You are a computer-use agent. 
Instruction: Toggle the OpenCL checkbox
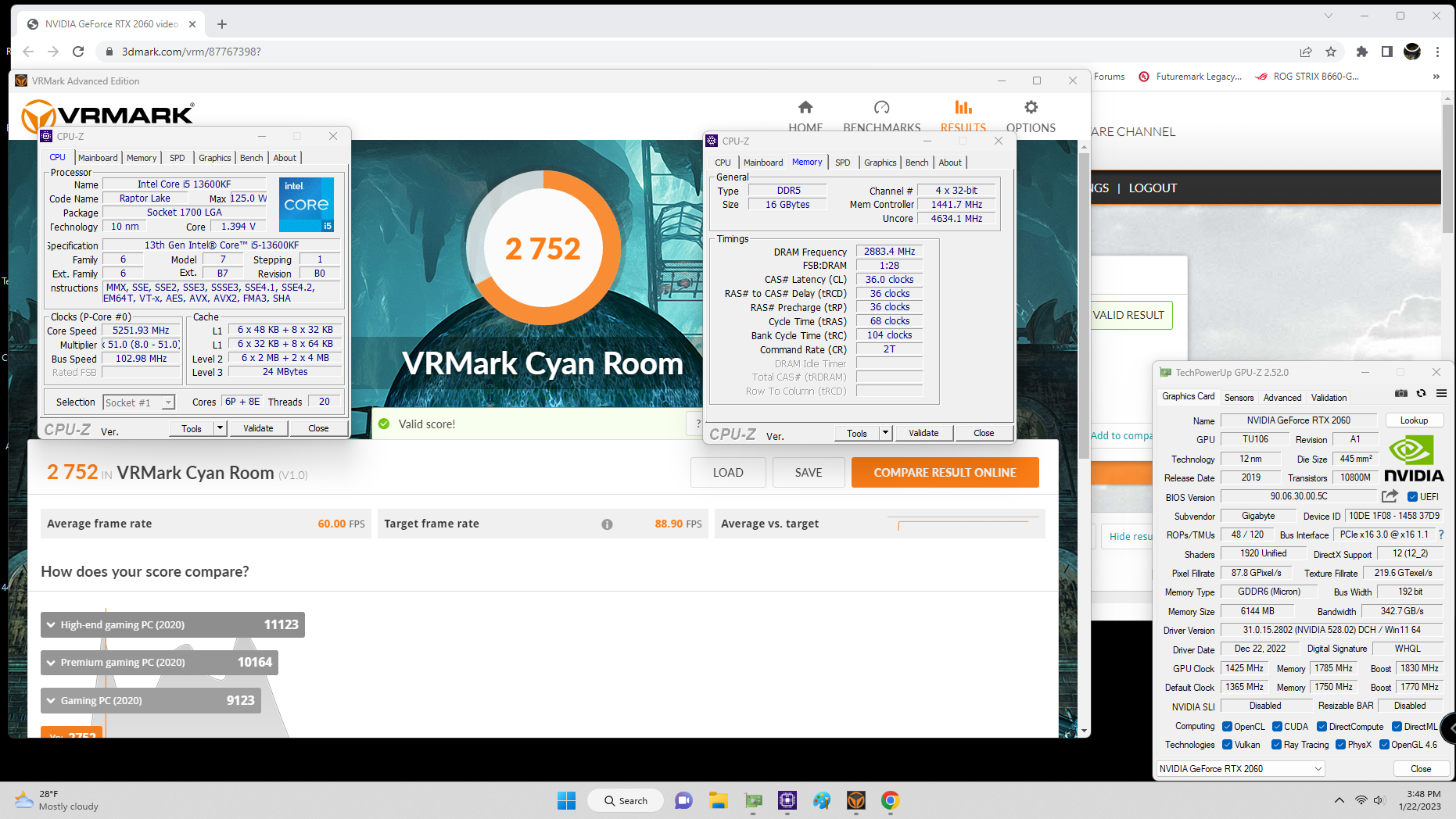click(1227, 727)
